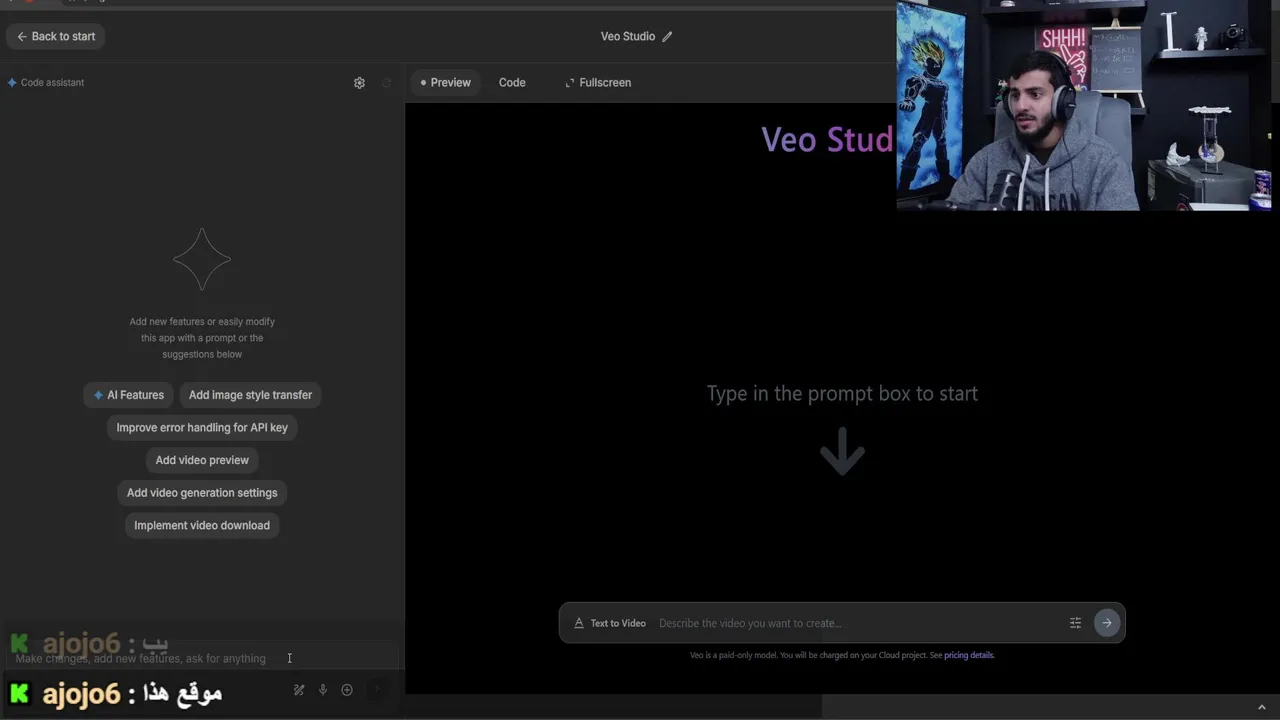Choose Improve error handling for API key
1280x720 pixels.
point(202,428)
